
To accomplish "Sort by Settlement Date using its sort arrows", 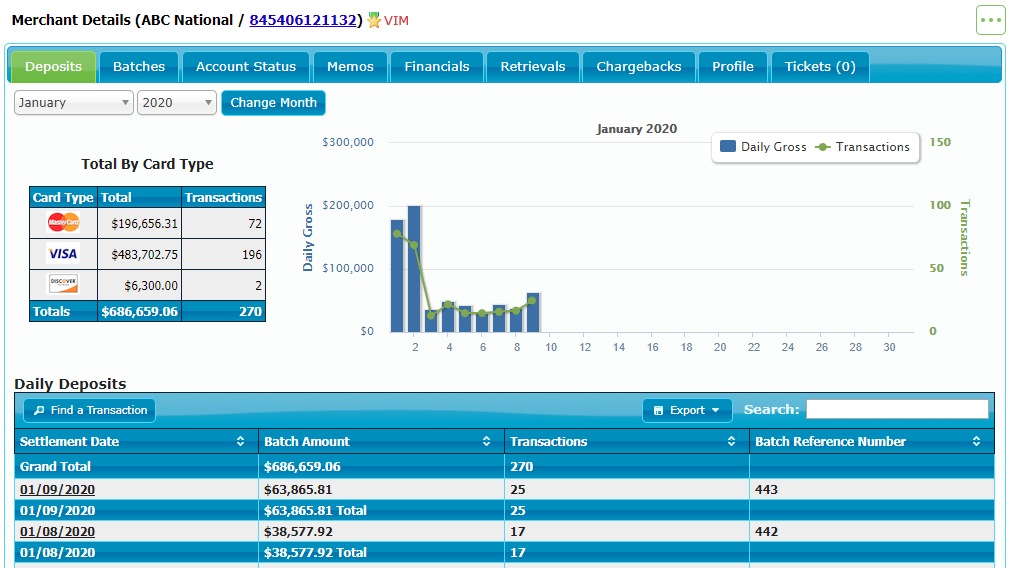I will 240,441.
